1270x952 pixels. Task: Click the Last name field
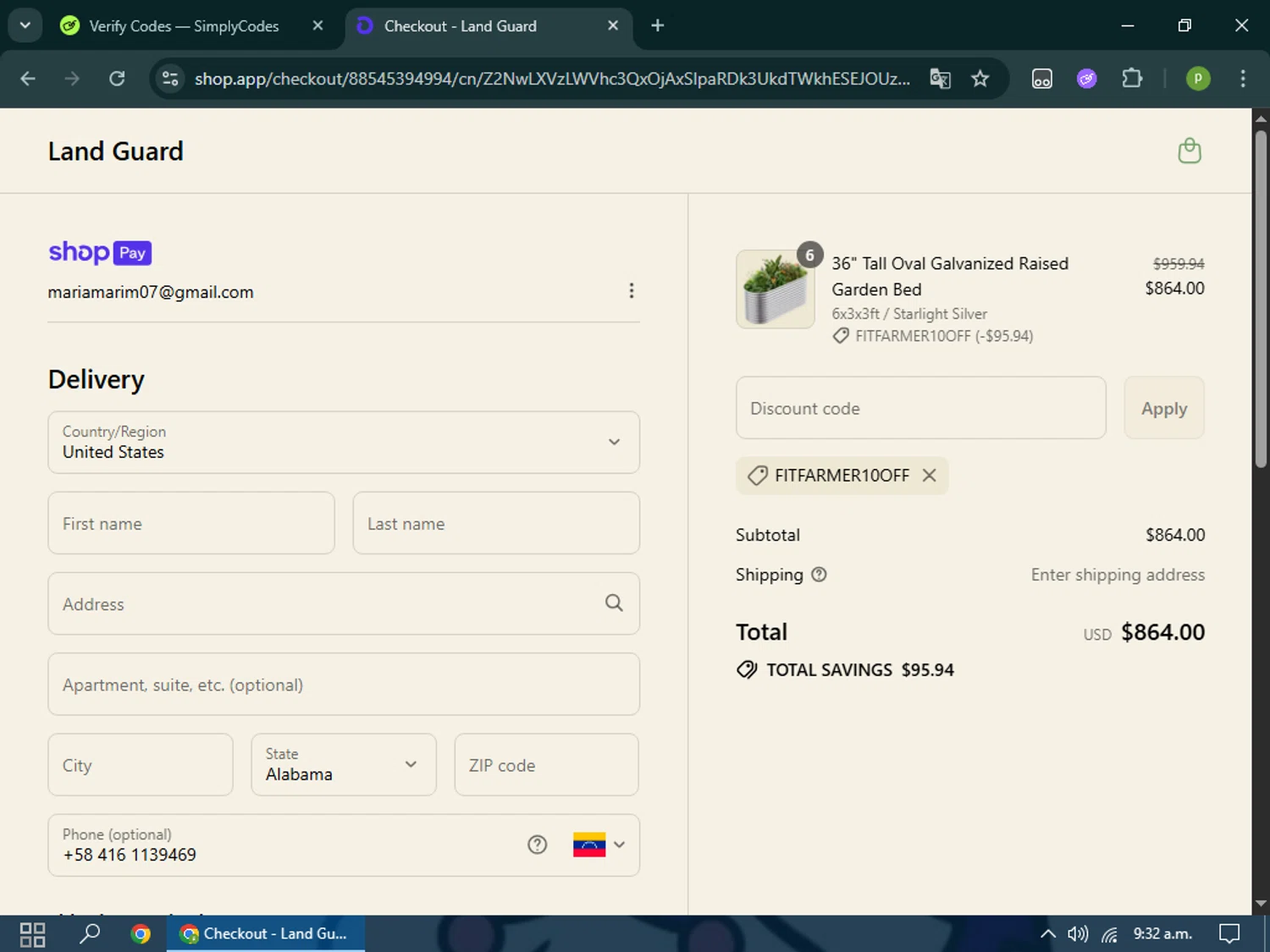pos(496,523)
